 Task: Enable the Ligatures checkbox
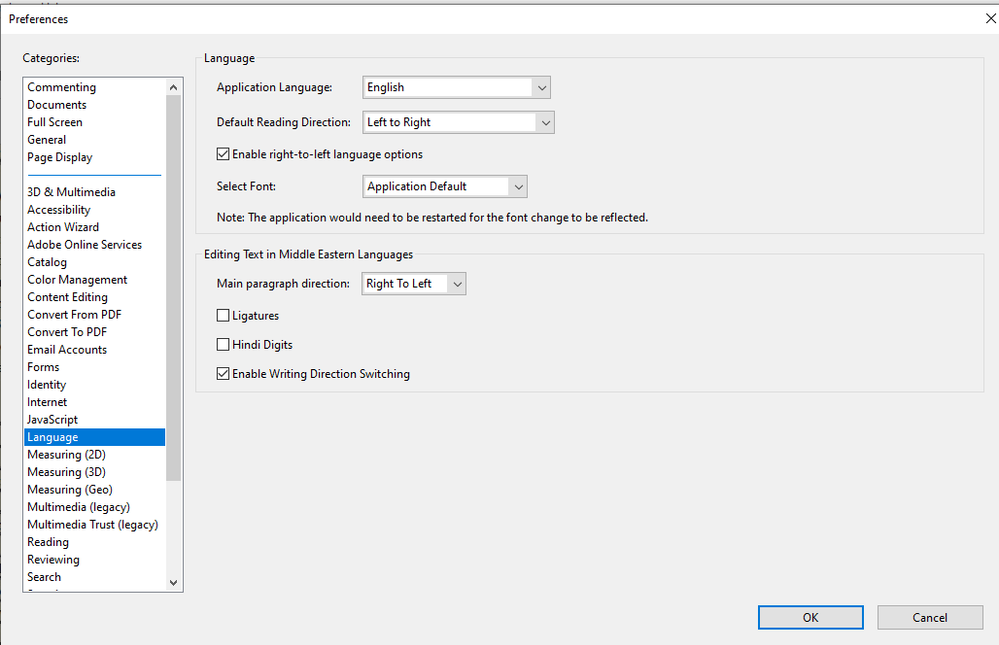pos(223,316)
